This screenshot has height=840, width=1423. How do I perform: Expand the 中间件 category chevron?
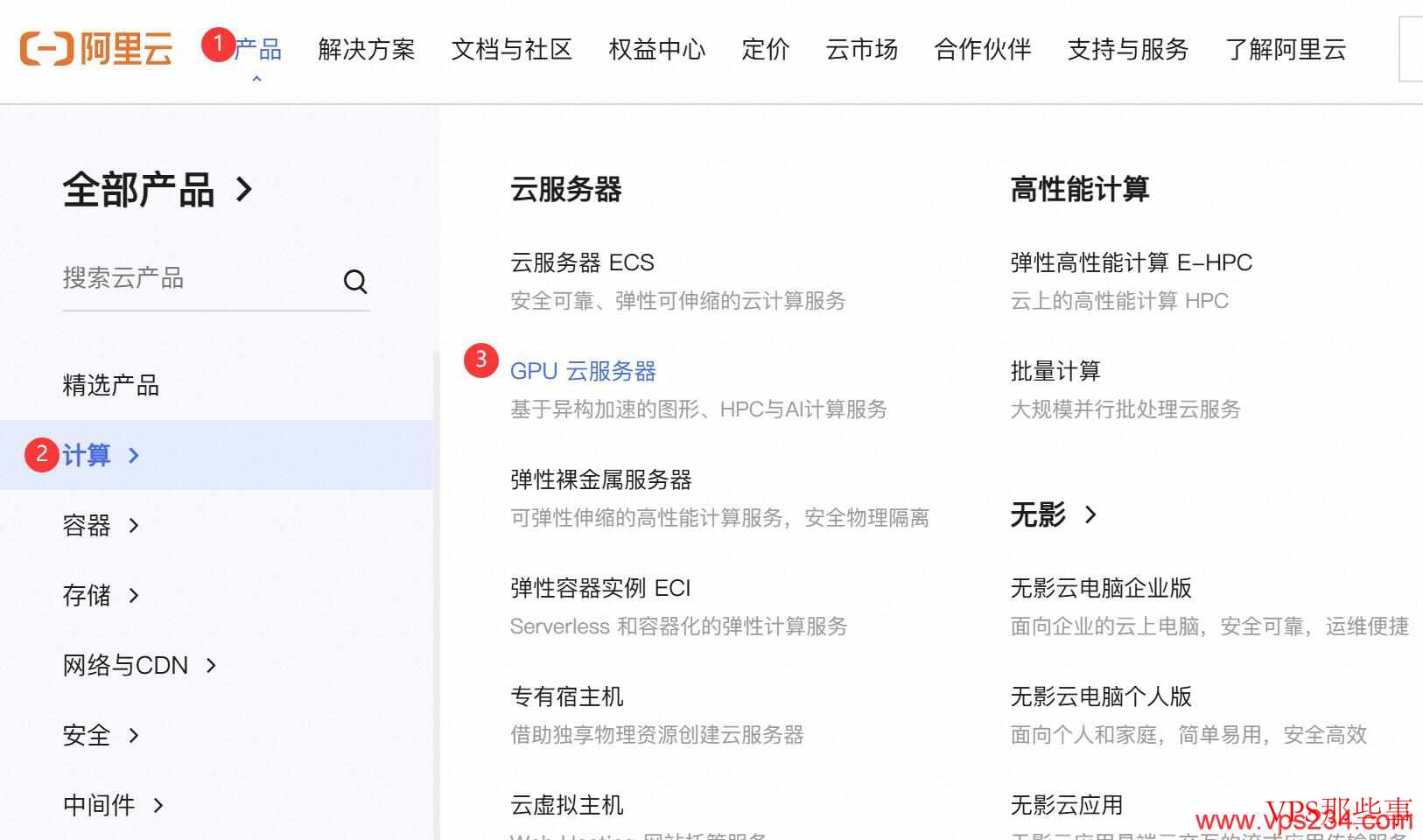pos(158,805)
